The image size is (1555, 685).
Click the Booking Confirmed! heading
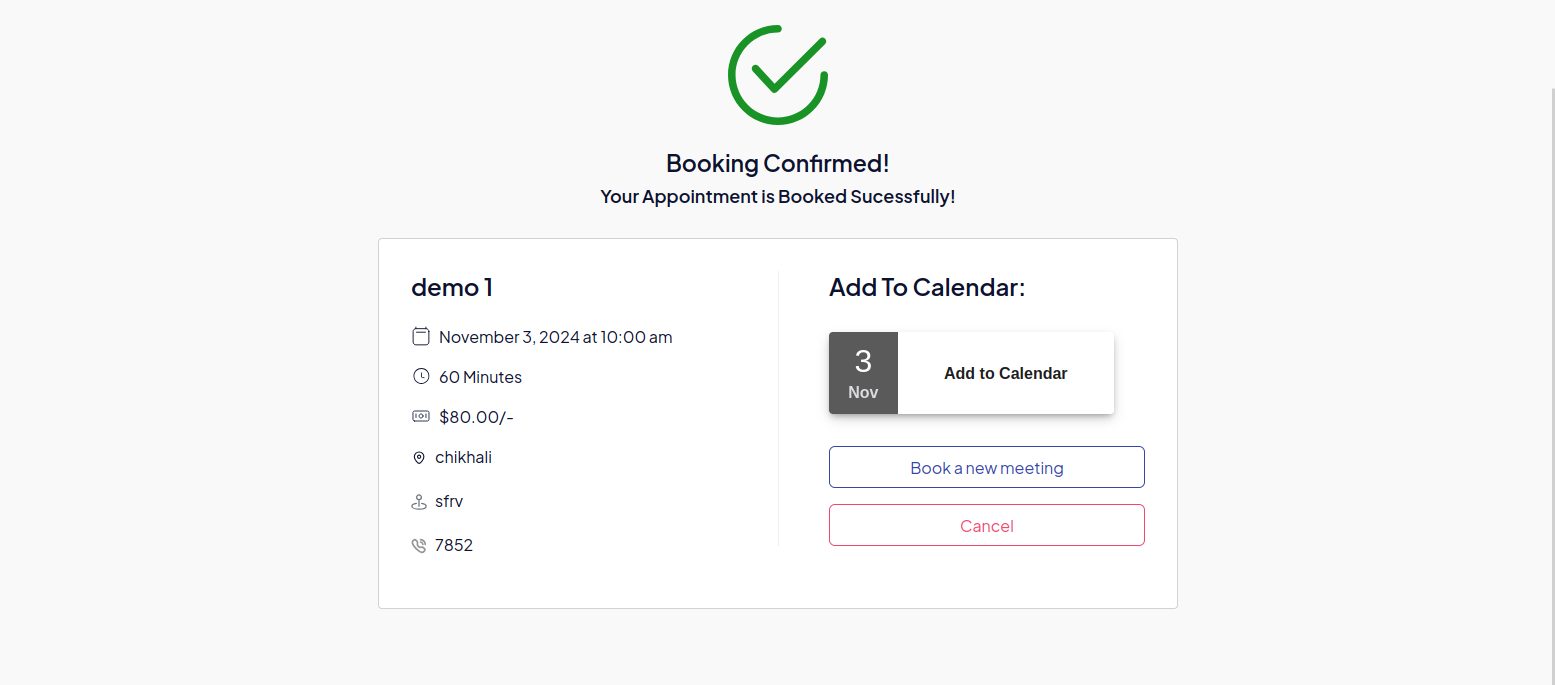(x=777, y=163)
